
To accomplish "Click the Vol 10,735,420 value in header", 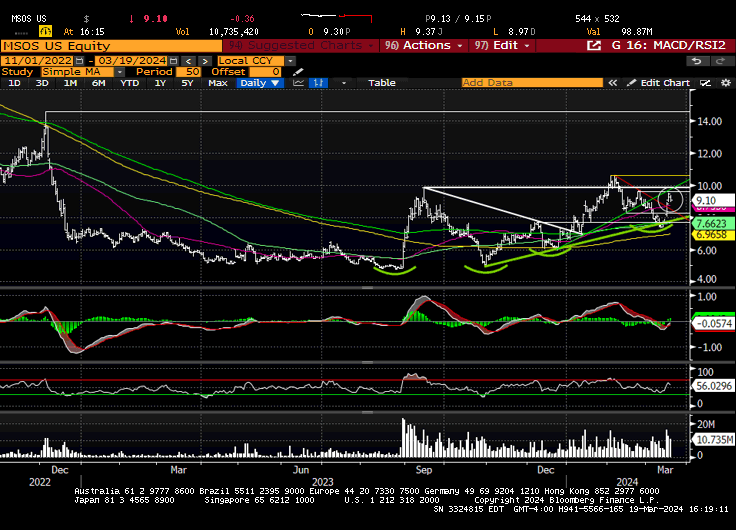I will coord(234,31).
